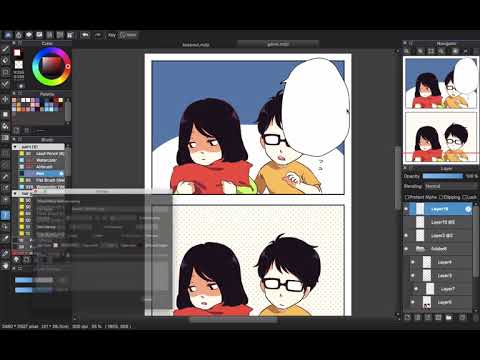Click the check mark tool icon
The height and width of the screenshot is (360, 480).
click(5, 84)
